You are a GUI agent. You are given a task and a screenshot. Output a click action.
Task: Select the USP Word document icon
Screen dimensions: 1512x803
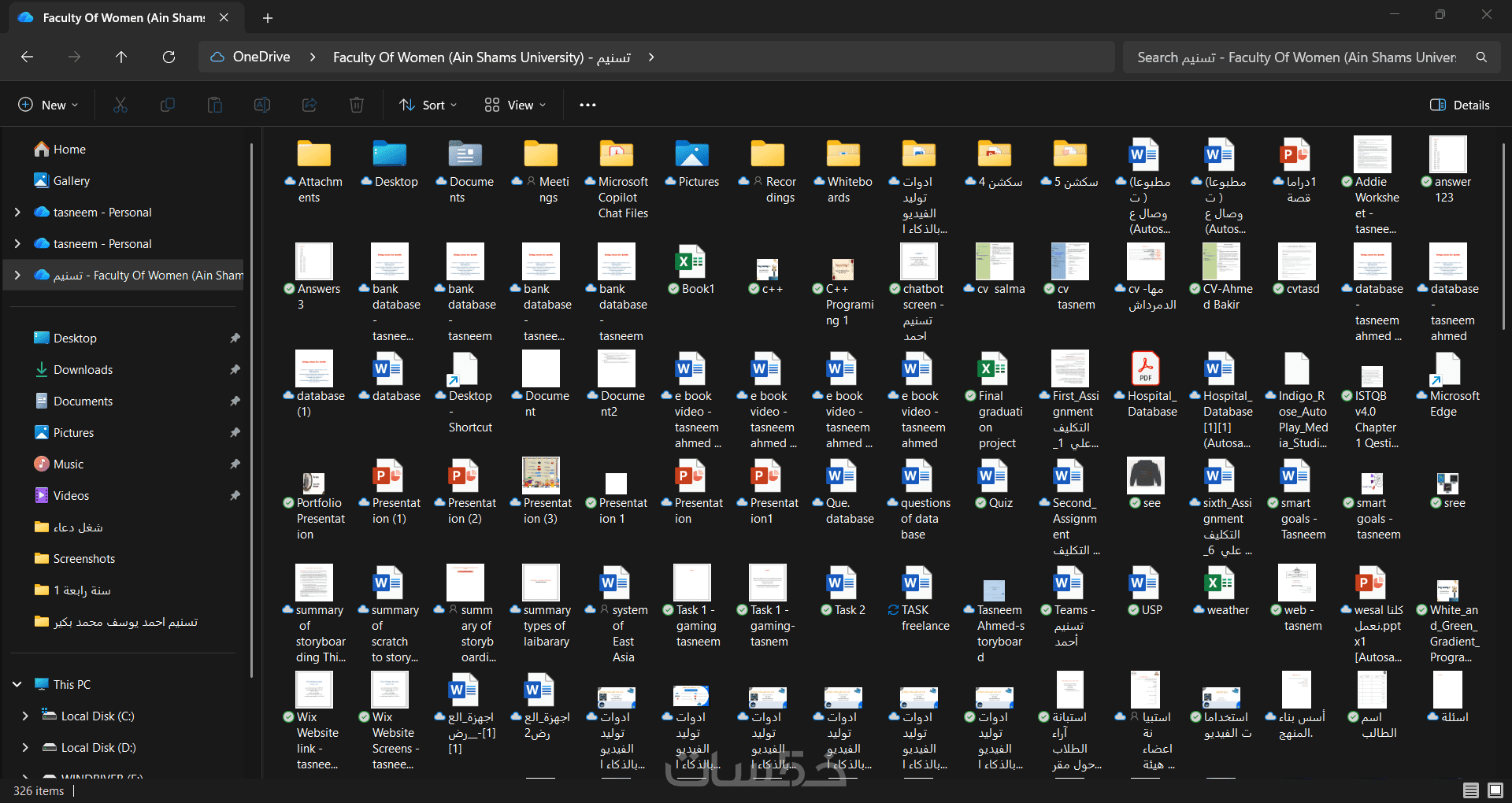coord(1146,583)
